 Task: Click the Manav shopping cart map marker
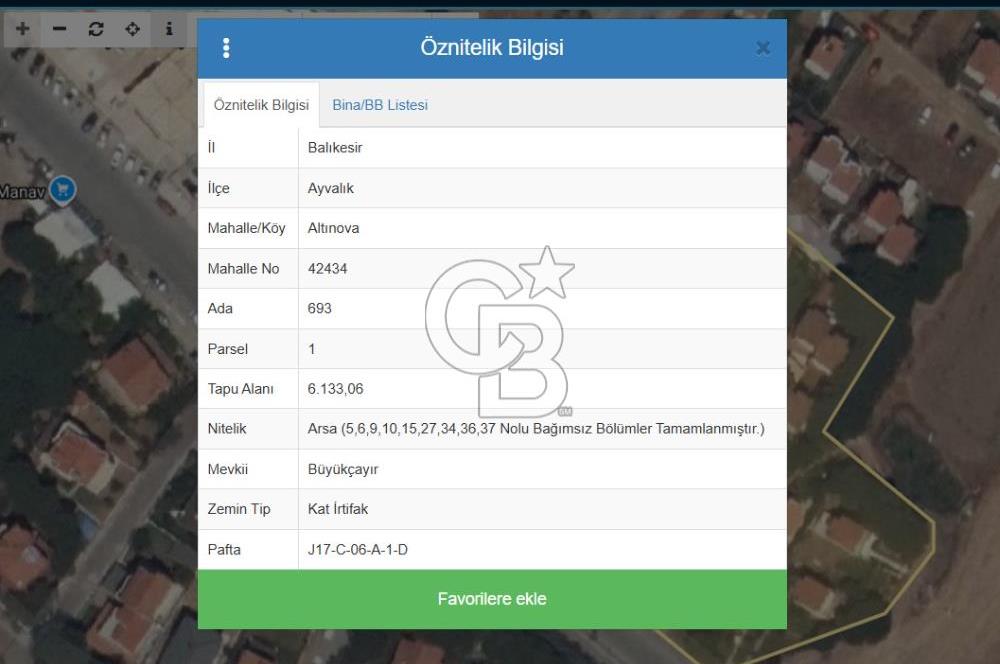pyautogui.click(x=63, y=189)
